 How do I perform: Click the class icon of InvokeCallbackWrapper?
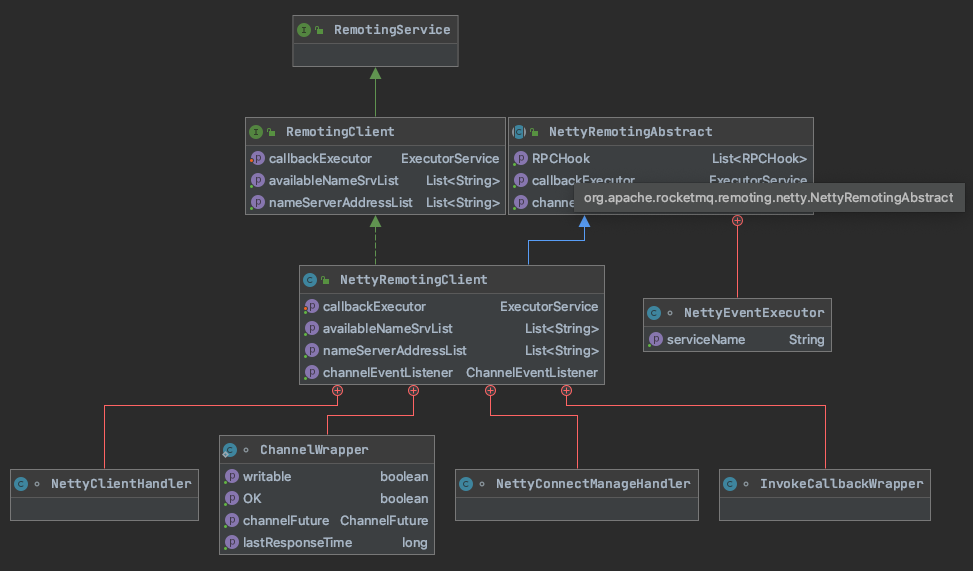click(730, 484)
